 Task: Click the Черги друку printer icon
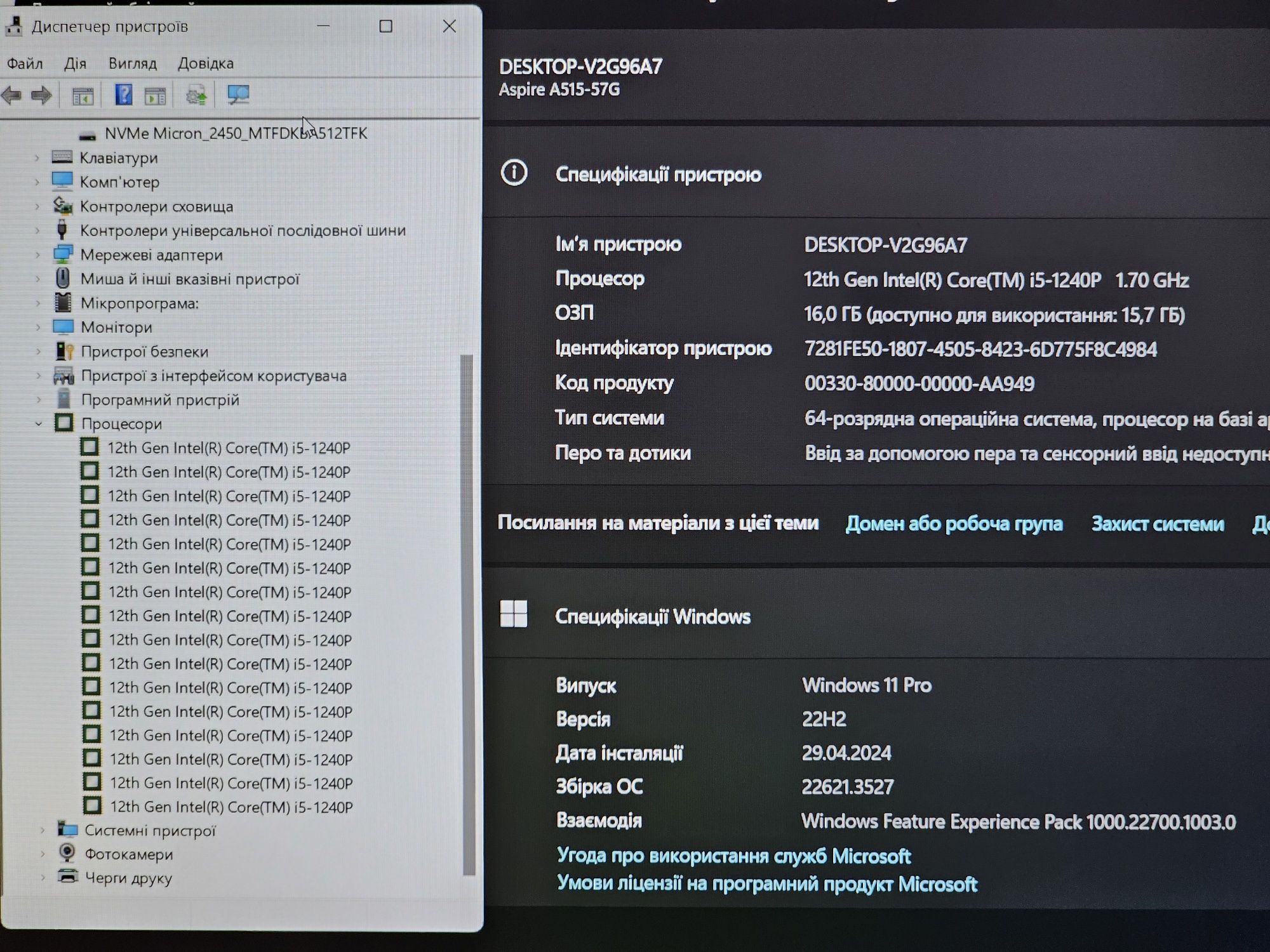(x=67, y=877)
